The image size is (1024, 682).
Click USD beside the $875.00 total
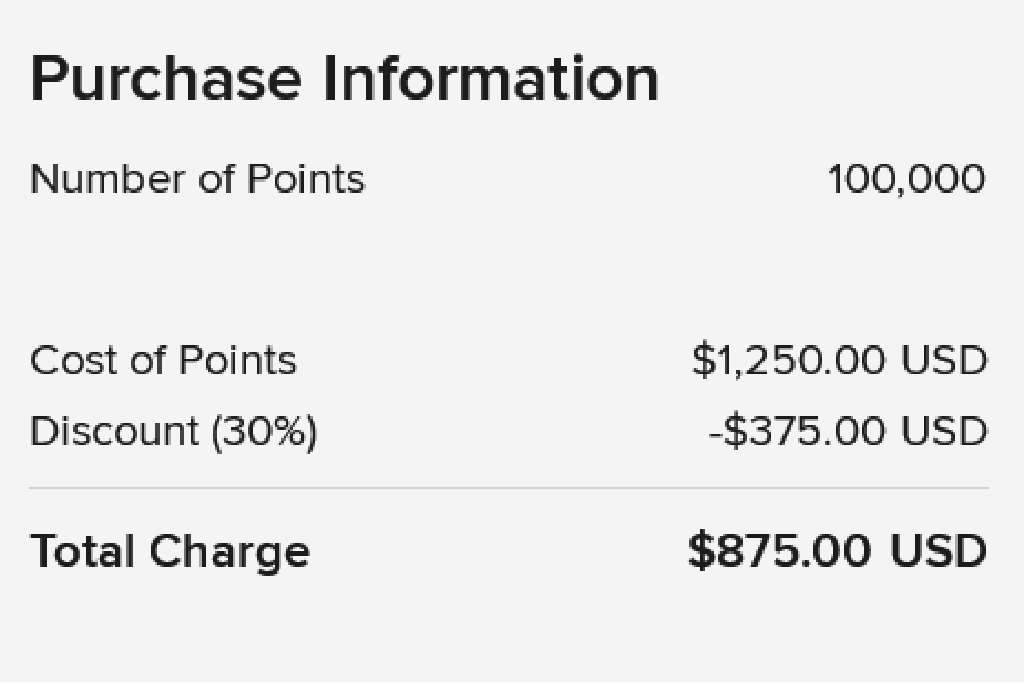coord(938,552)
